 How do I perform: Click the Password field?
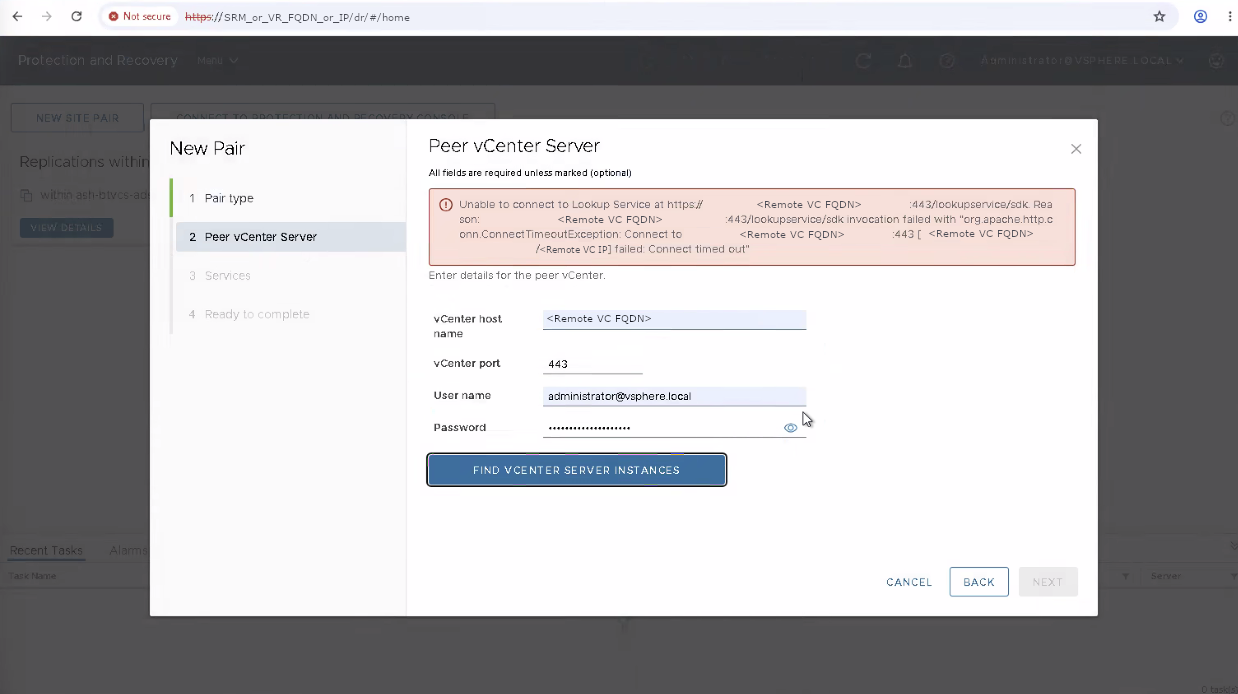(674, 428)
